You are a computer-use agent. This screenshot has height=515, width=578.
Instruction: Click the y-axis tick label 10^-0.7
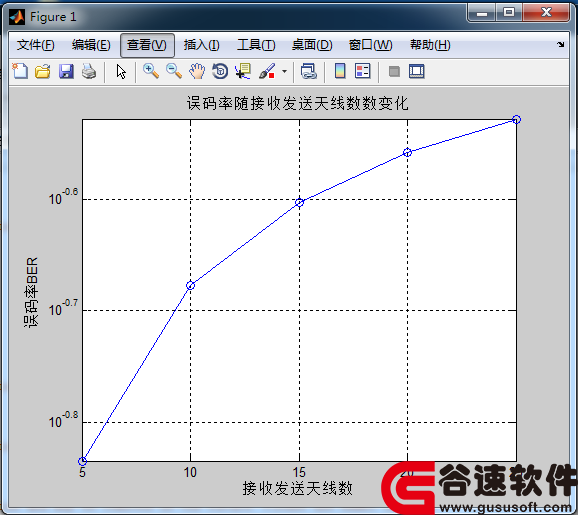63,308
